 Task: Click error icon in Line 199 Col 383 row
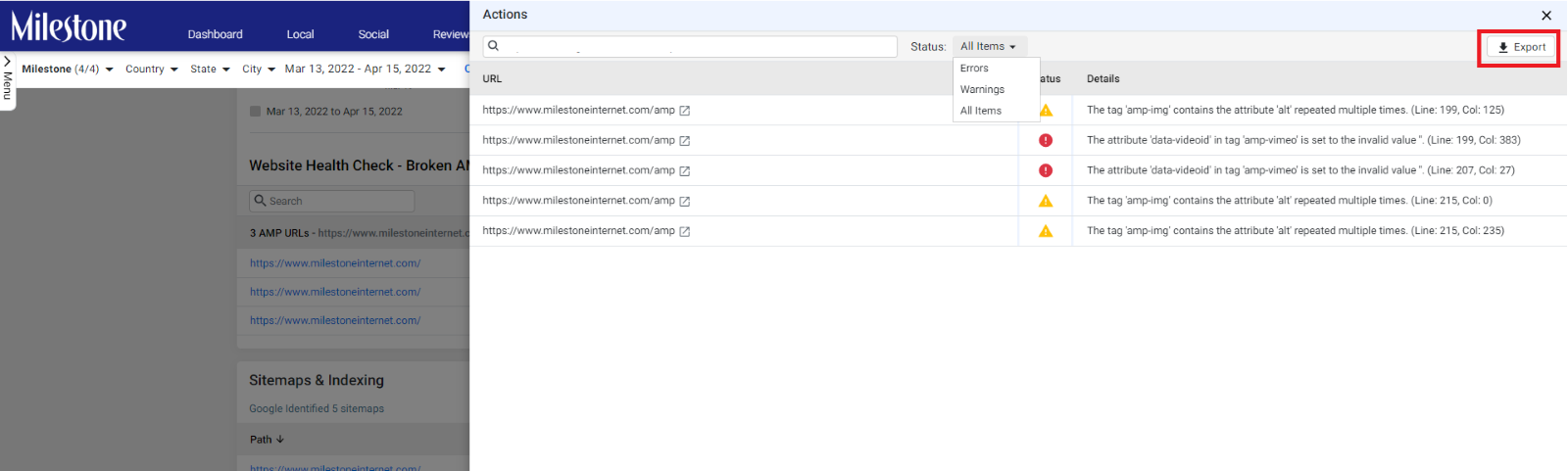tap(1046, 140)
